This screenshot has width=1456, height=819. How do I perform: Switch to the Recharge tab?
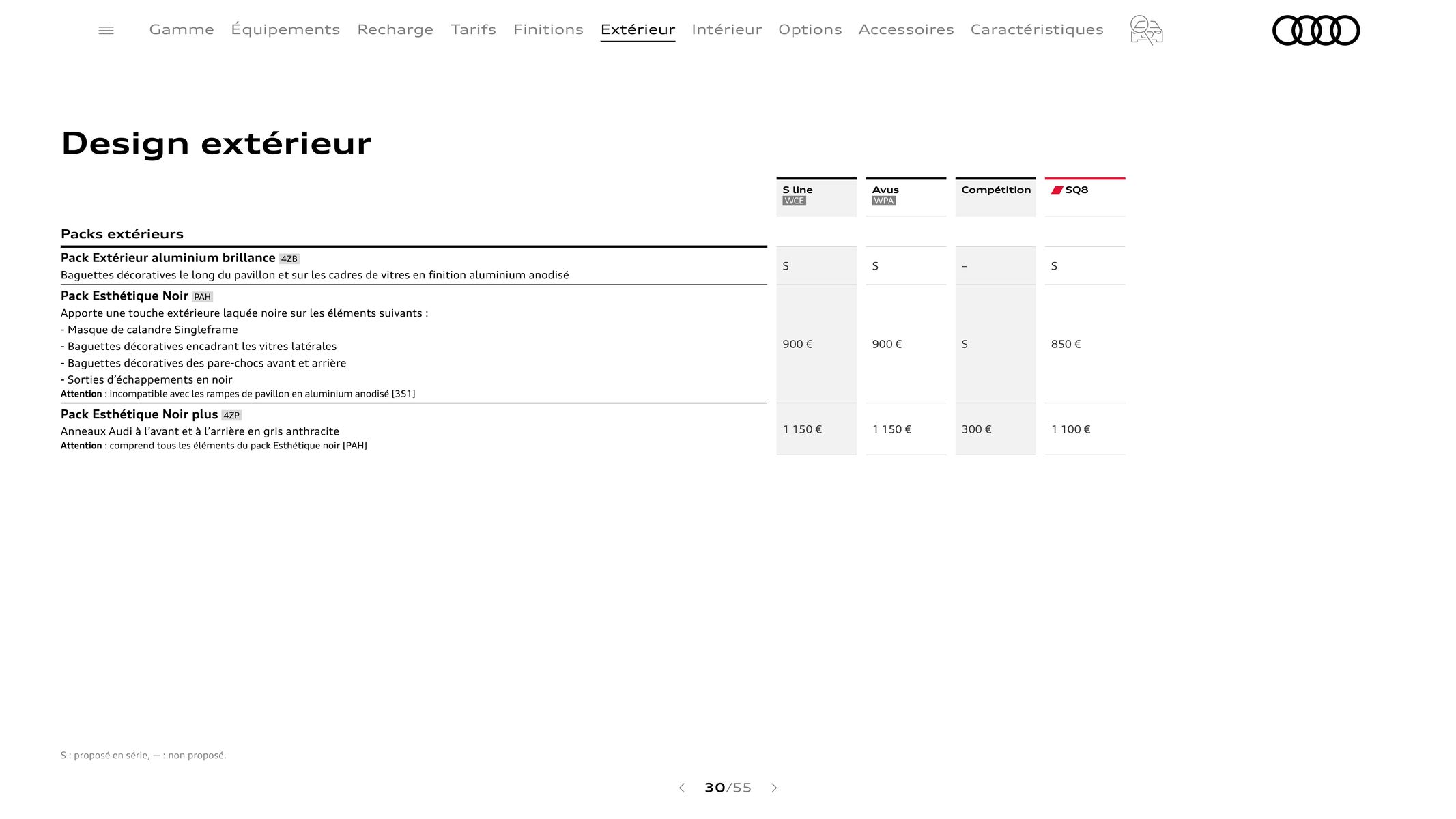[x=395, y=29]
